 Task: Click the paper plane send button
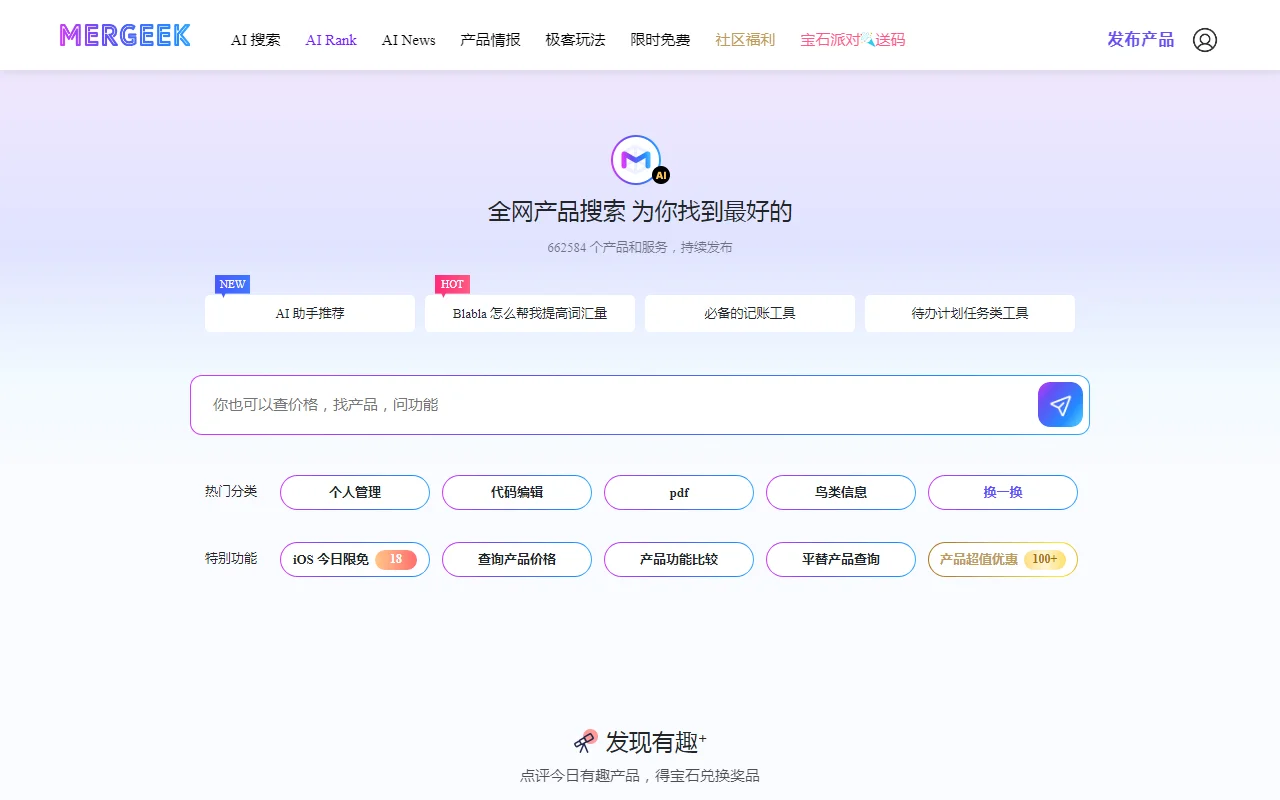pyautogui.click(x=1060, y=405)
